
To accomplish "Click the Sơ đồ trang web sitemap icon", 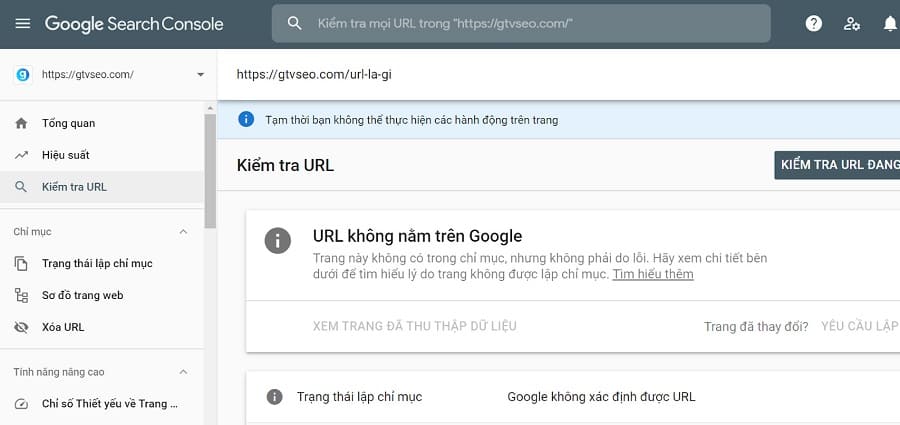I will point(21,296).
